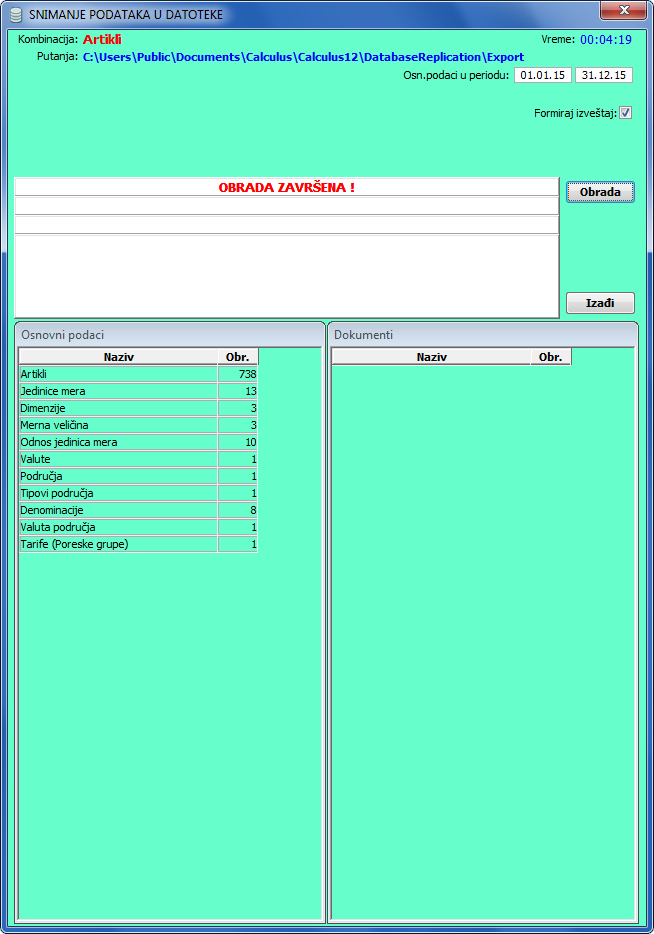
Task: Toggle the Formiraj izveštaj checkbox
Action: point(626,113)
